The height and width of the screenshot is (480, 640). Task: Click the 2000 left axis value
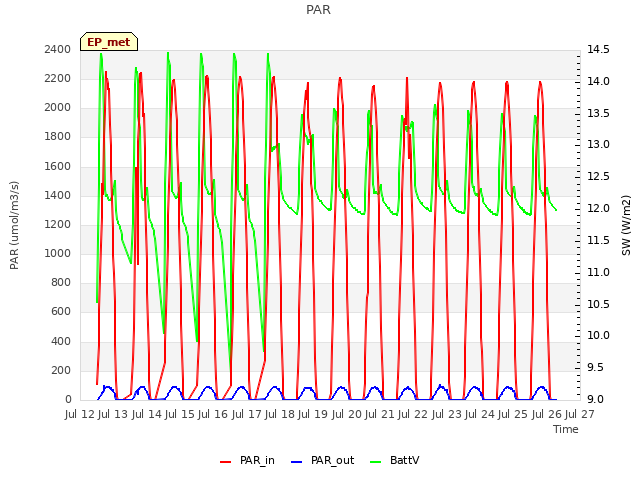pyautogui.click(x=58, y=108)
